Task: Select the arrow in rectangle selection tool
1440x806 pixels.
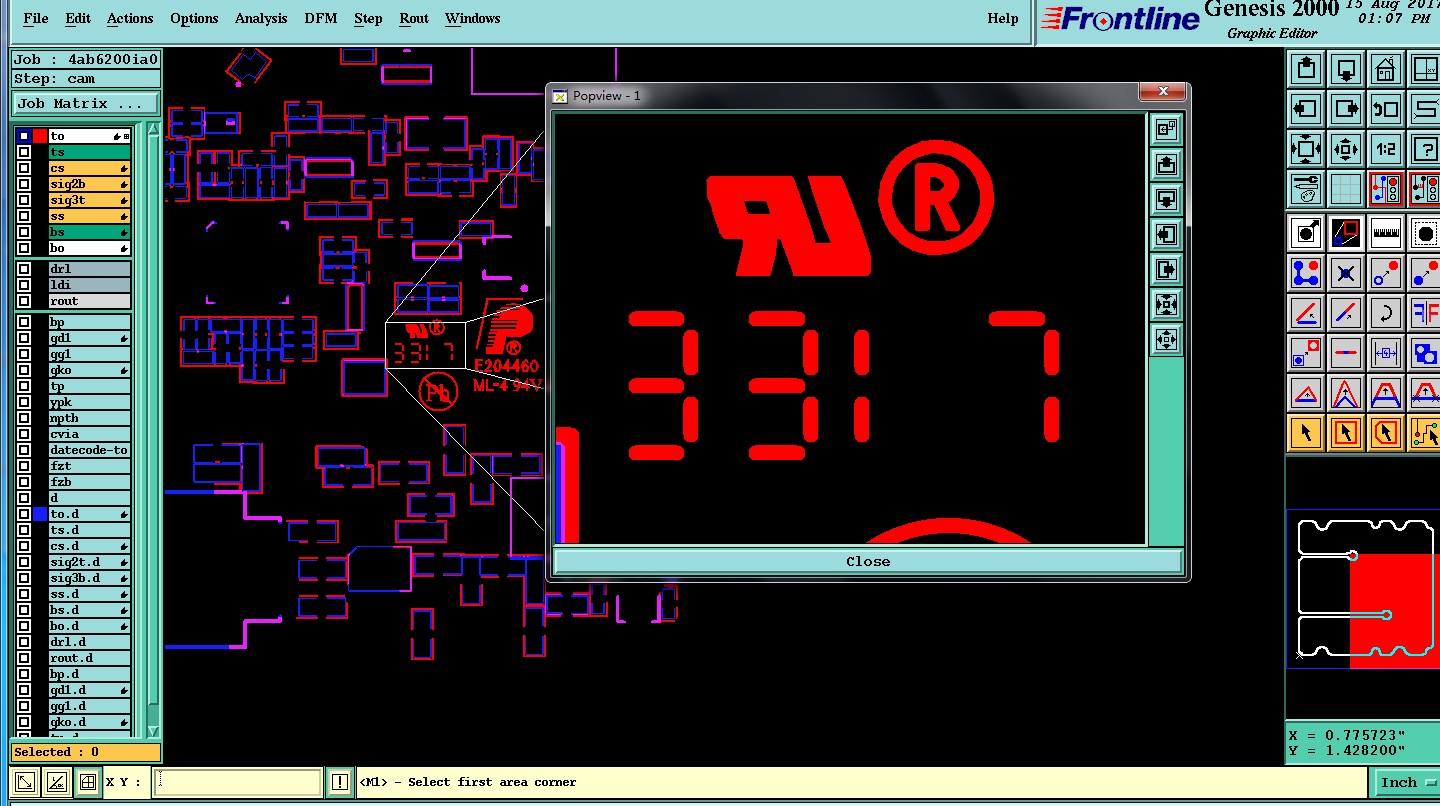Action: click(x=1346, y=433)
